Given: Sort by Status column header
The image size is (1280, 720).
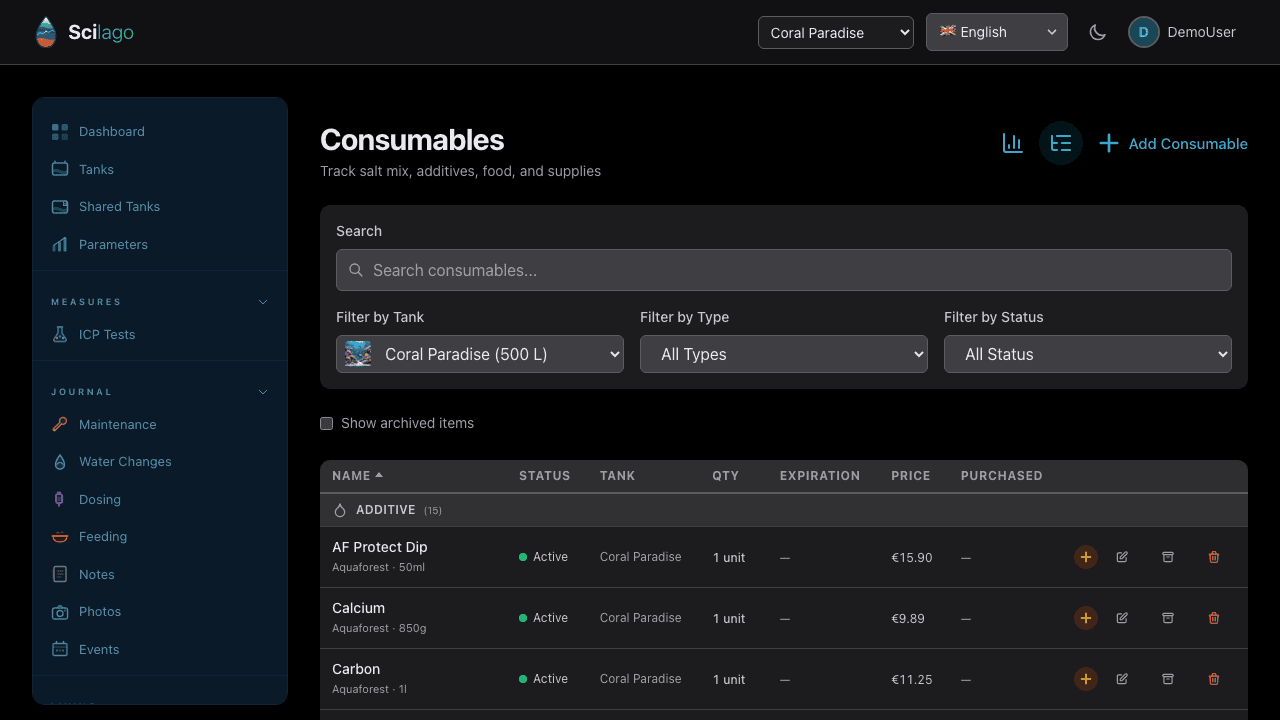Looking at the screenshot, I should (x=545, y=476).
